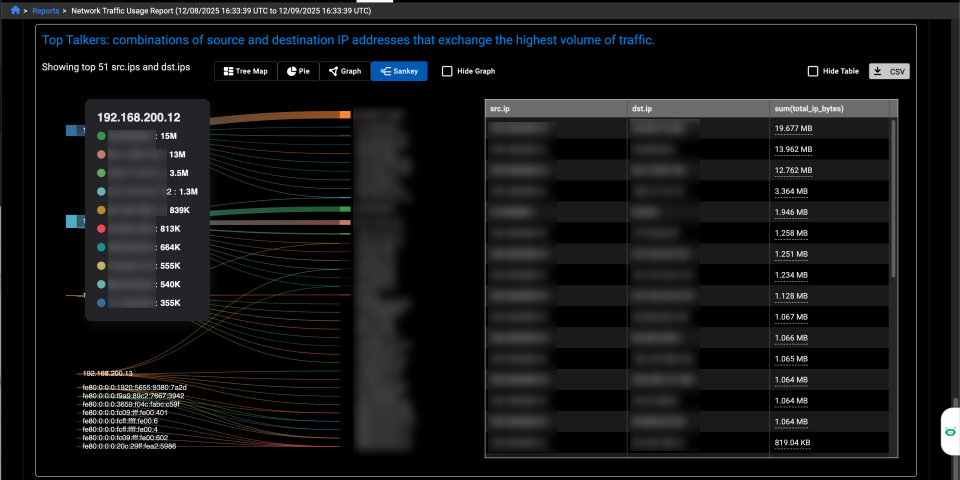
Task: Enable the Hide Graph checkbox
Action: (x=447, y=71)
